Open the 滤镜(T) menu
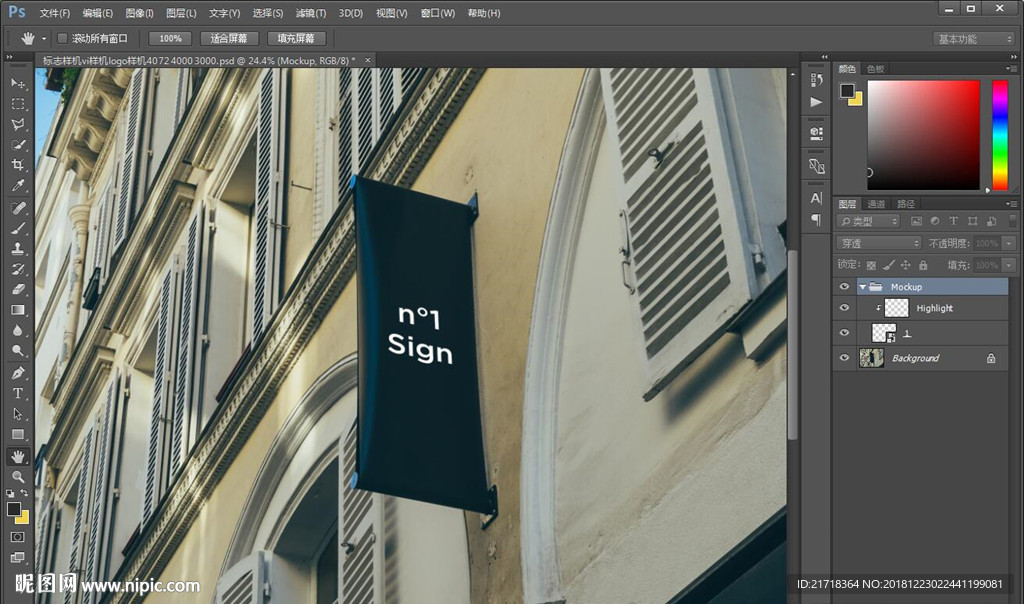Screen dimensions: 1024x604 click(311, 13)
